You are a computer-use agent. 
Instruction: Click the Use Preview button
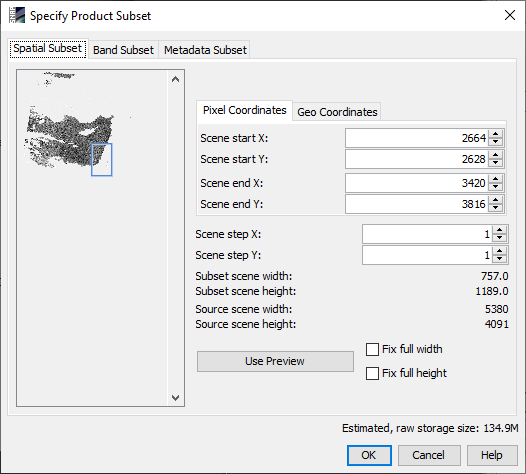pyautogui.click(x=275, y=361)
